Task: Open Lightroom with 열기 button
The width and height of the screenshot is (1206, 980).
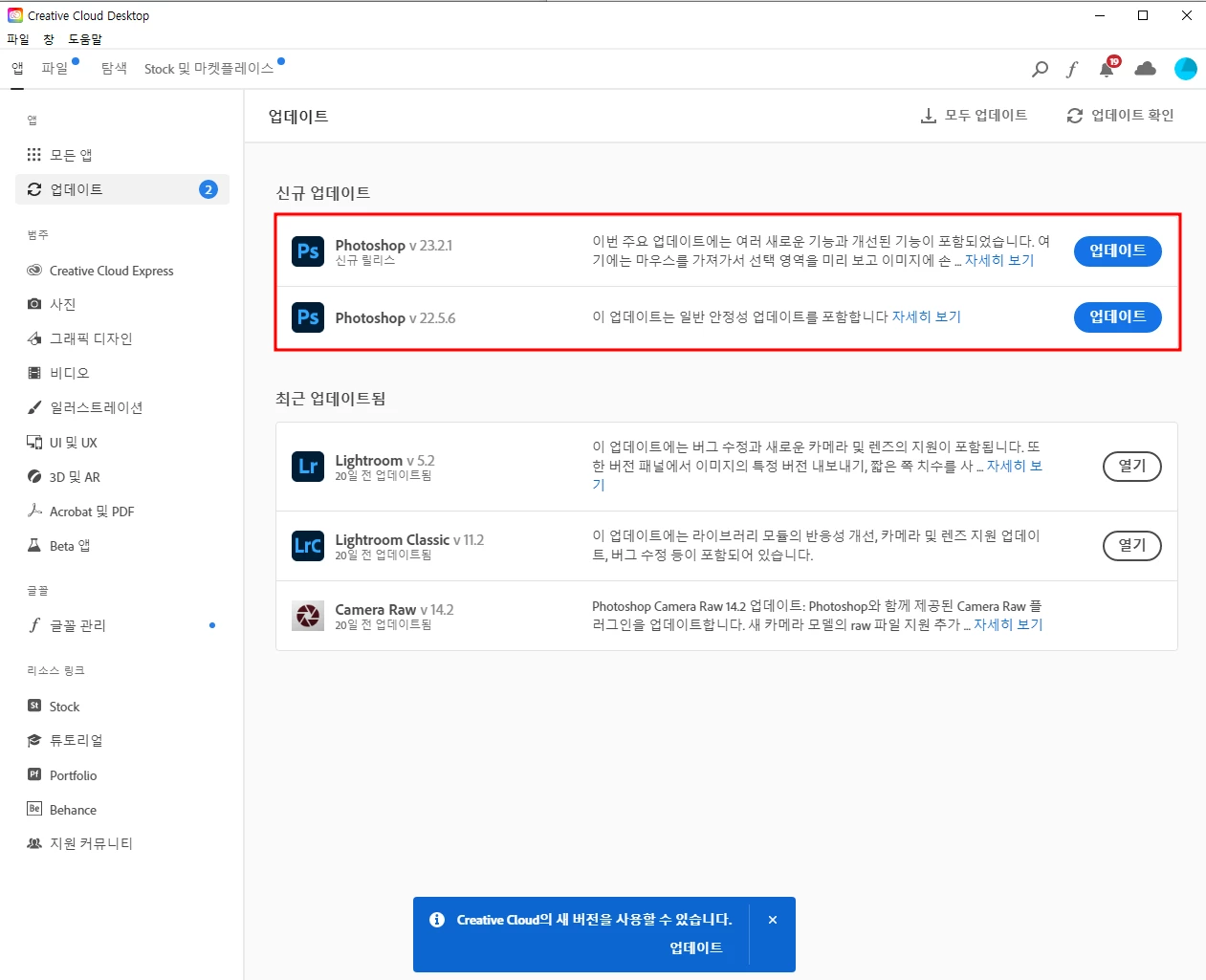Action: (x=1132, y=466)
